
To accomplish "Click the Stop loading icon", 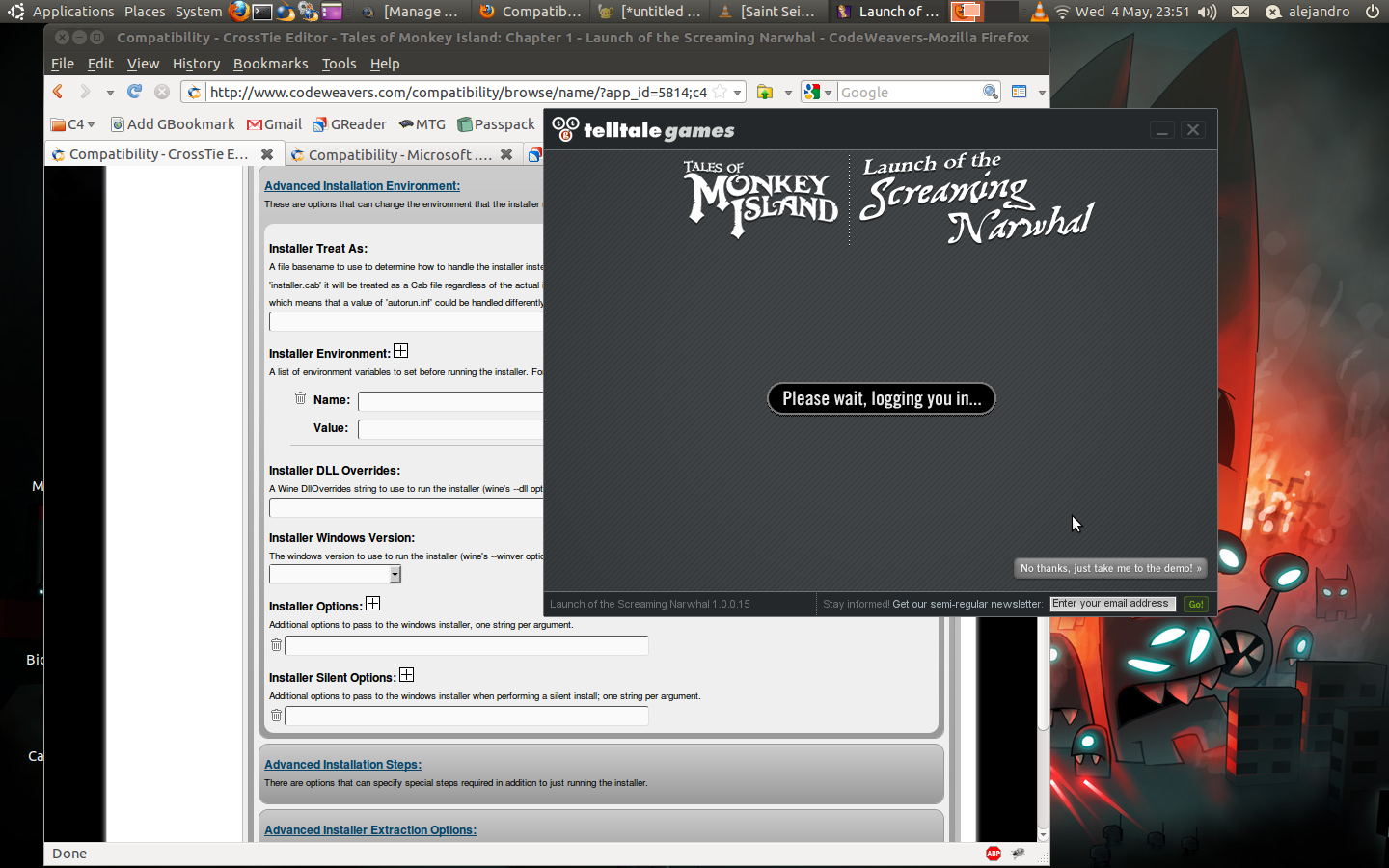I will tap(161, 92).
